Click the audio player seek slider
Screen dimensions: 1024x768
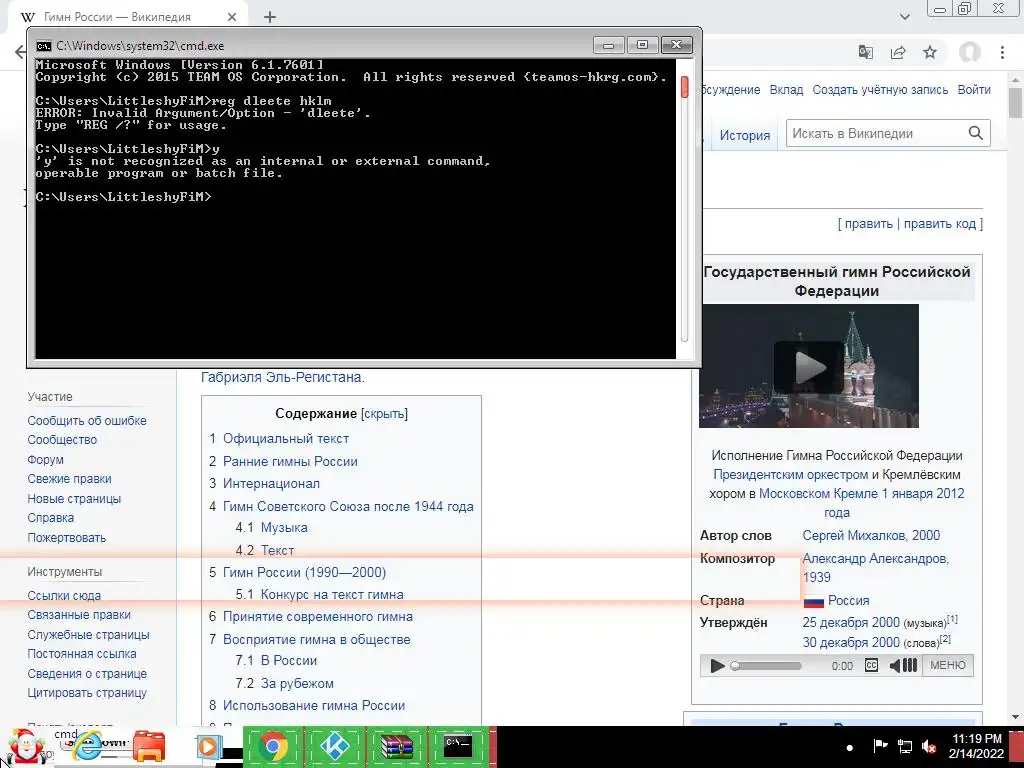click(x=765, y=665)
